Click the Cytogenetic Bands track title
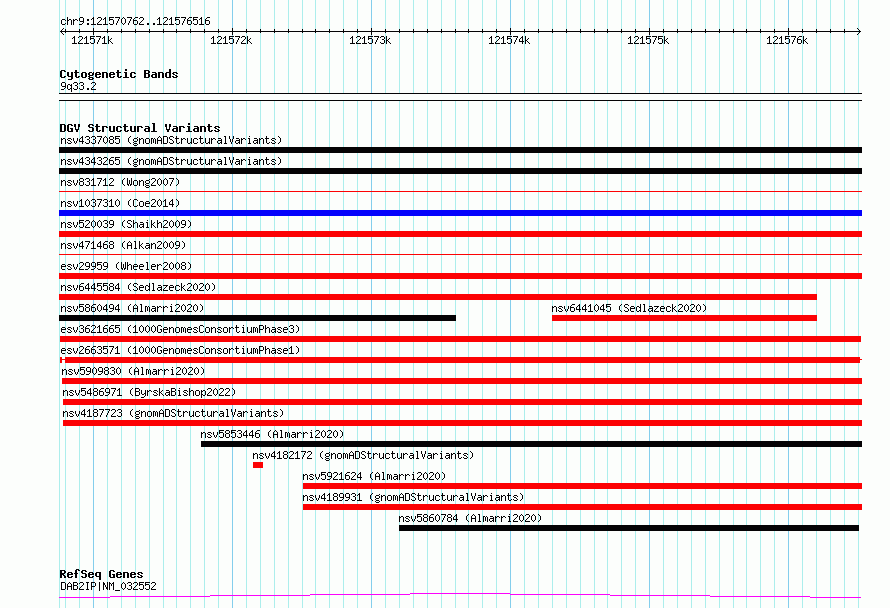 119,74
